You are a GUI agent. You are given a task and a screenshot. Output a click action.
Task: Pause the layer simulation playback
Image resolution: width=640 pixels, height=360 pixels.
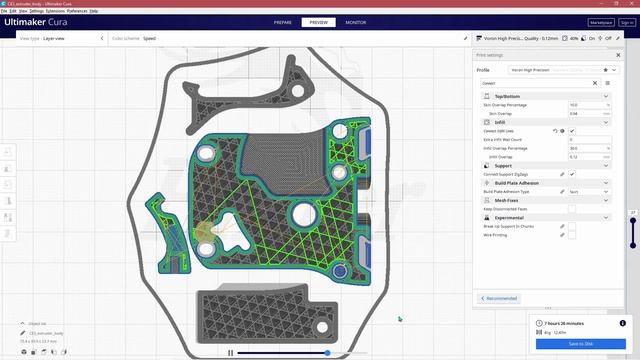[x=230, y=353]
